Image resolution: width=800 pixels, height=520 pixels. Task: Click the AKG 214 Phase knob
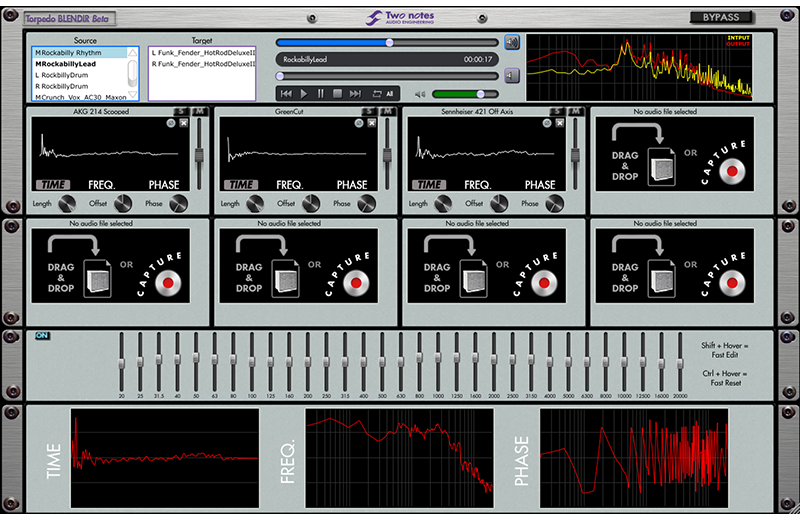pyautogui.click(x=179, y=204)
